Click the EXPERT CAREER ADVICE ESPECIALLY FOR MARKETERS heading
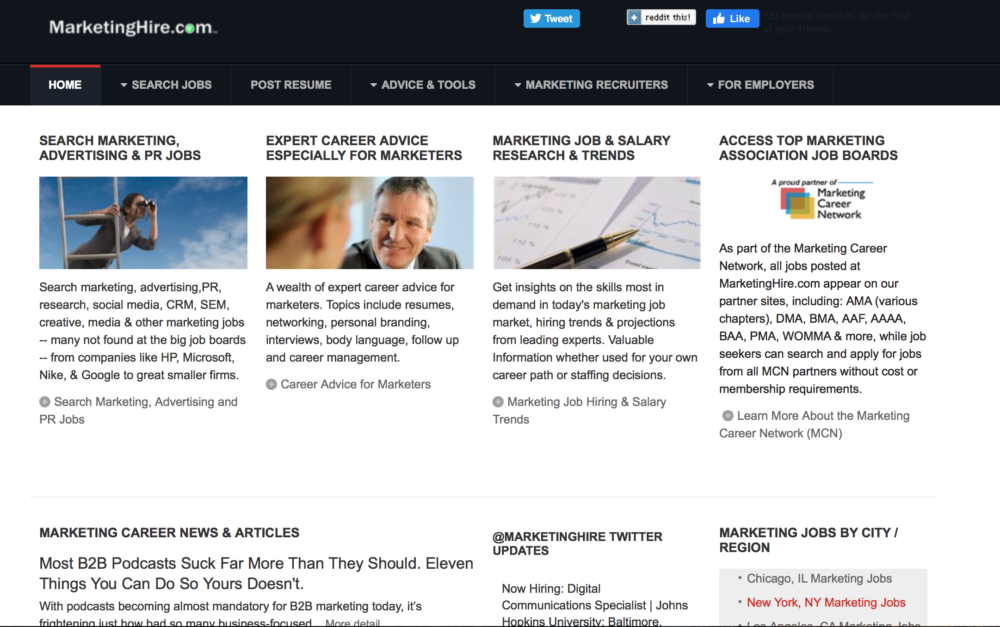The height and width of the screenshot is (627, 1000). 364,148
